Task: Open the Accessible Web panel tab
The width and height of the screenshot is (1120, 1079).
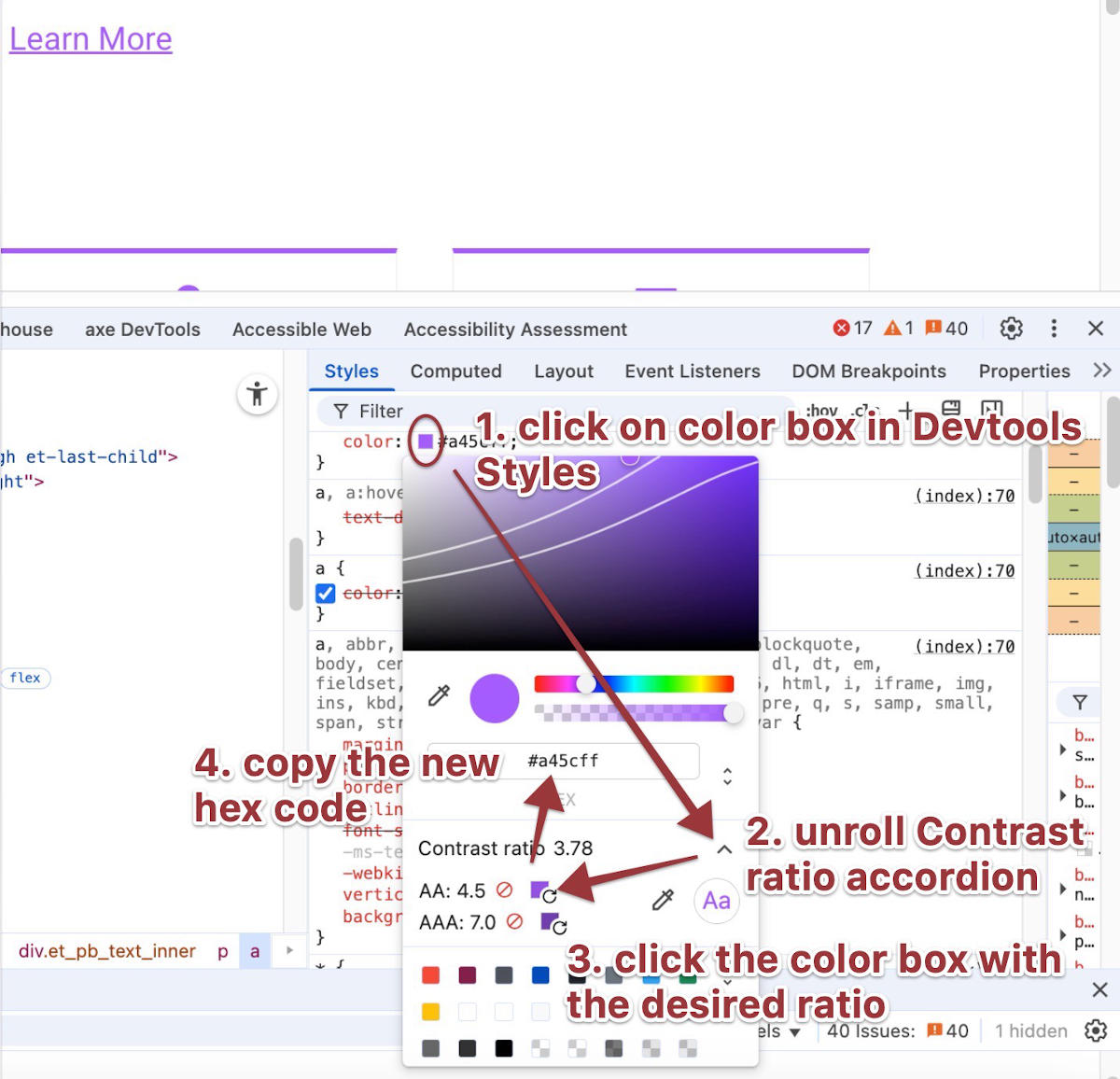Action: point(301,329)
